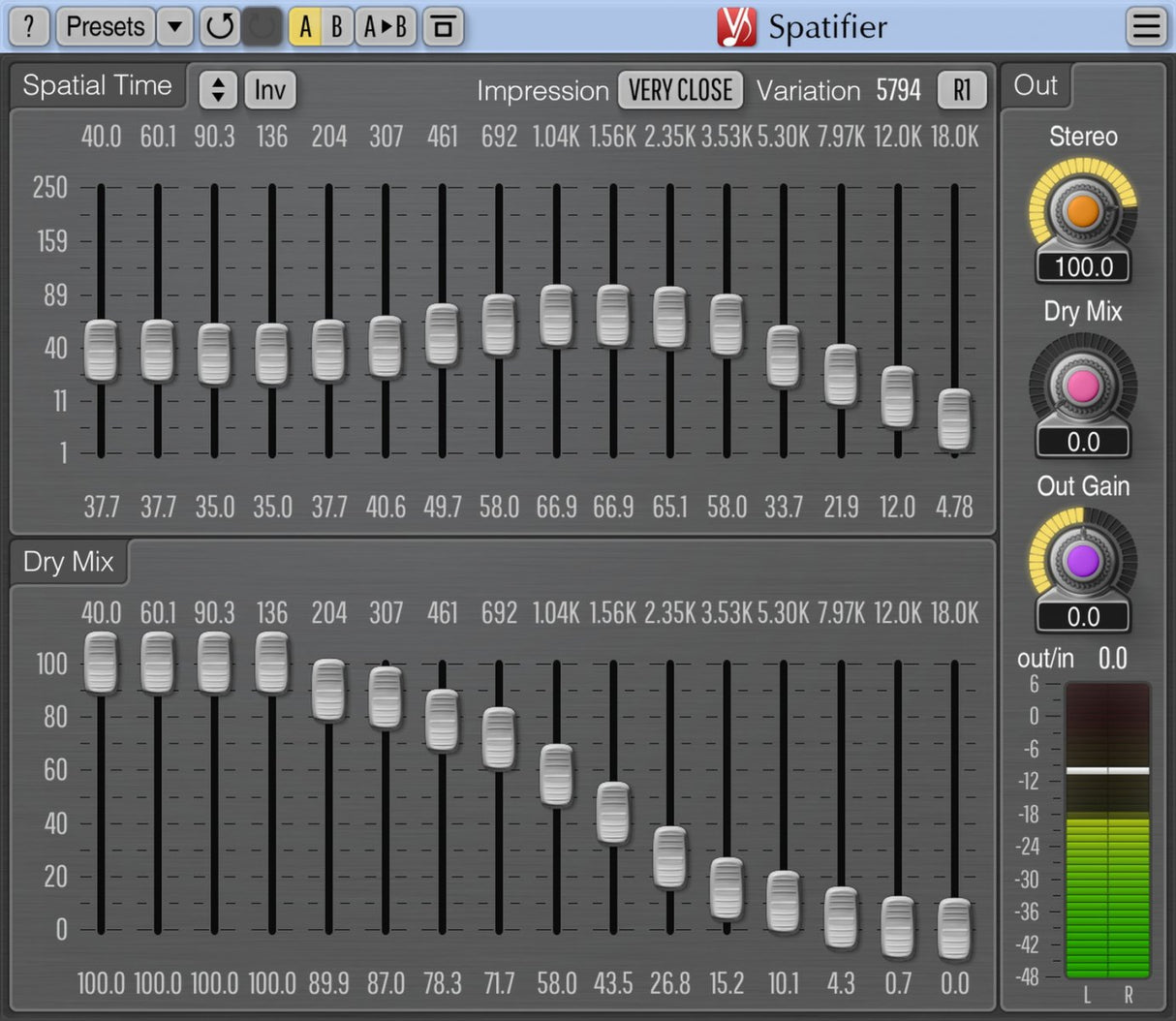The height and width of the screenshot is (1021, 1176).
Task: Select the Dry Mix panel tab
Action: 69,562
